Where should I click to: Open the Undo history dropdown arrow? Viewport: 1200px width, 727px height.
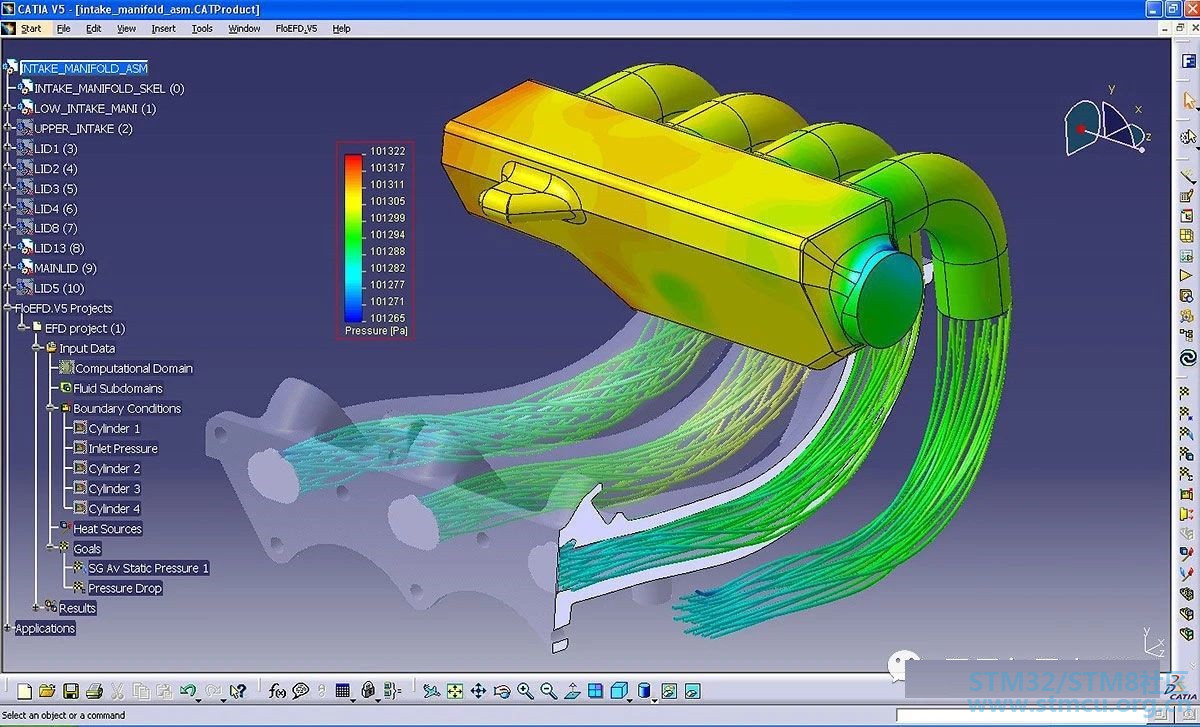(x=198, y=699)
